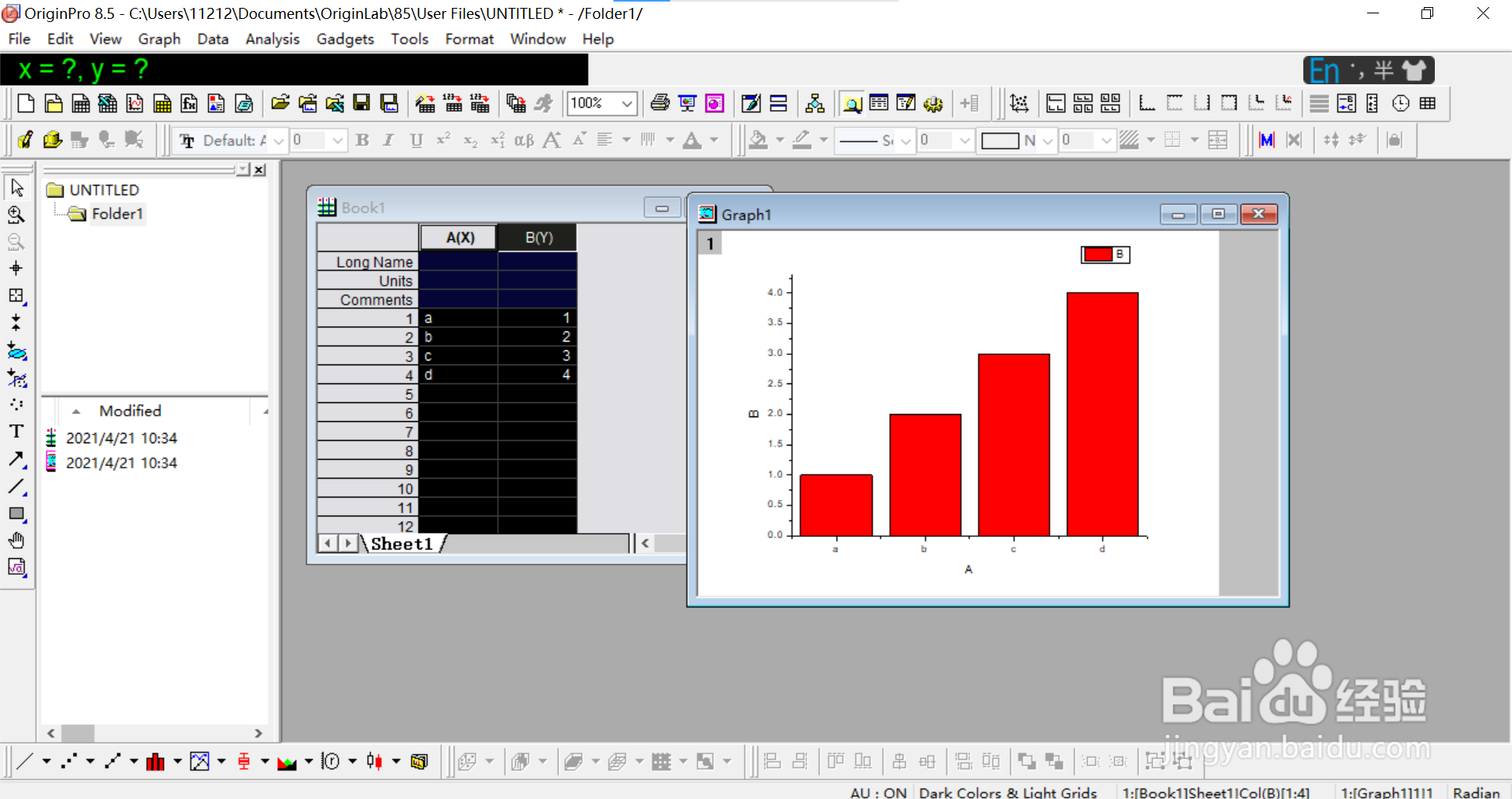1512x799 pixels.
Task: Click layer 1 button in Graph1
Action: coord(710,243)
